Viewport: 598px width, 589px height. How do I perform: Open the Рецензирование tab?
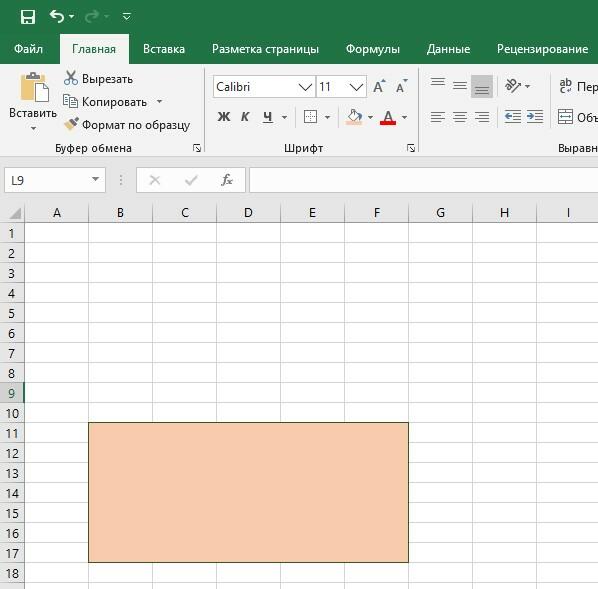pos(542,49)
